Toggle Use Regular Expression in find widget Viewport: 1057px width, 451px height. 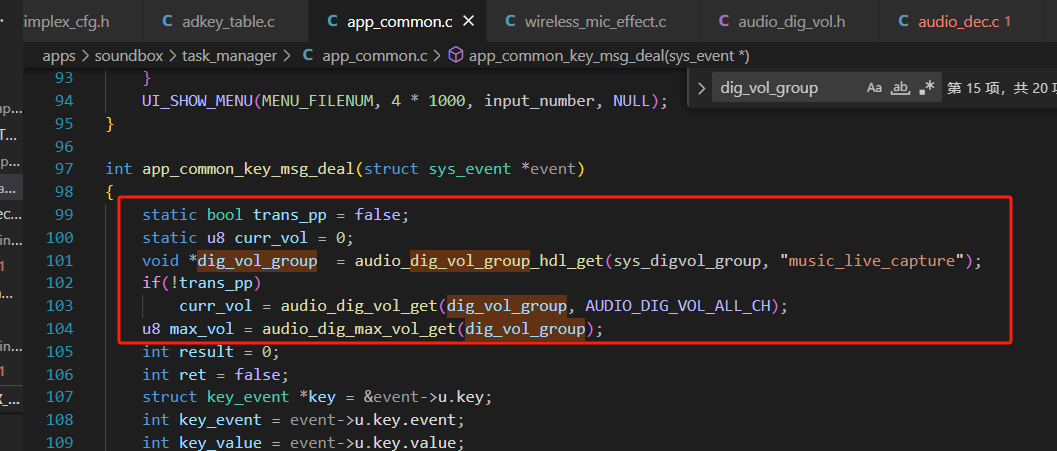pos(927,88)
